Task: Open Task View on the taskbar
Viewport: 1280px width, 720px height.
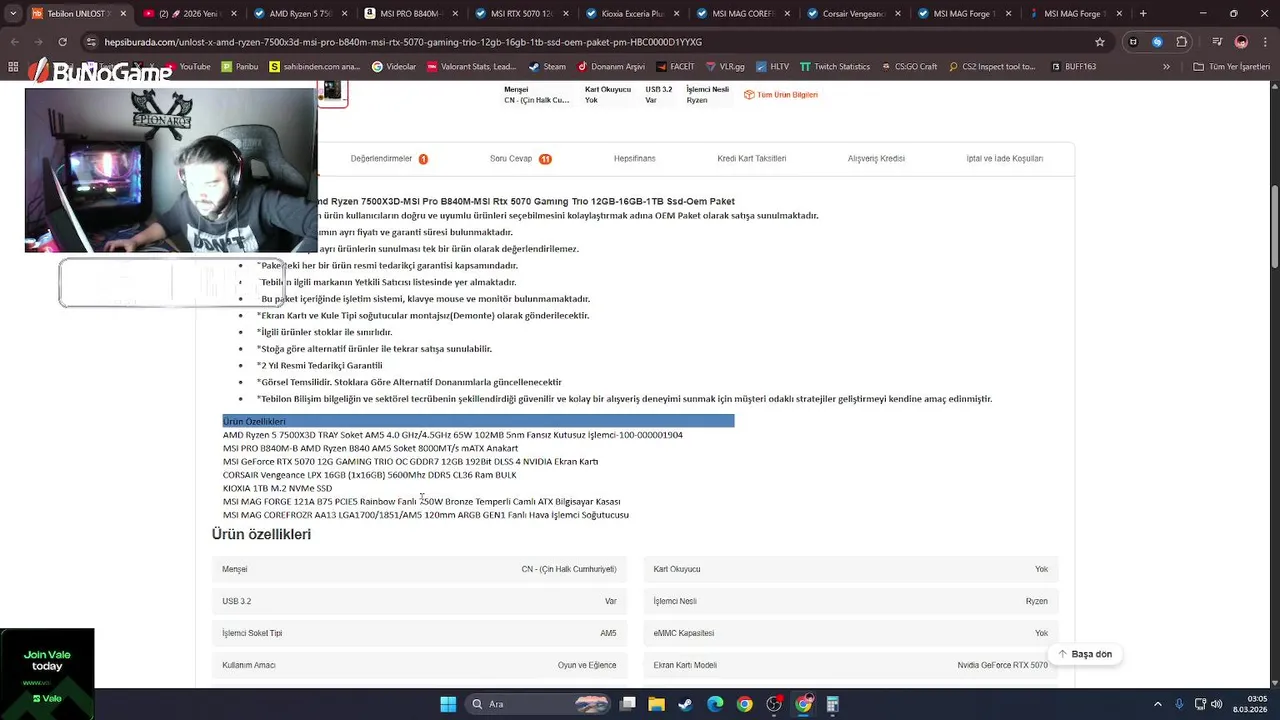Action: tap(628, 704)
